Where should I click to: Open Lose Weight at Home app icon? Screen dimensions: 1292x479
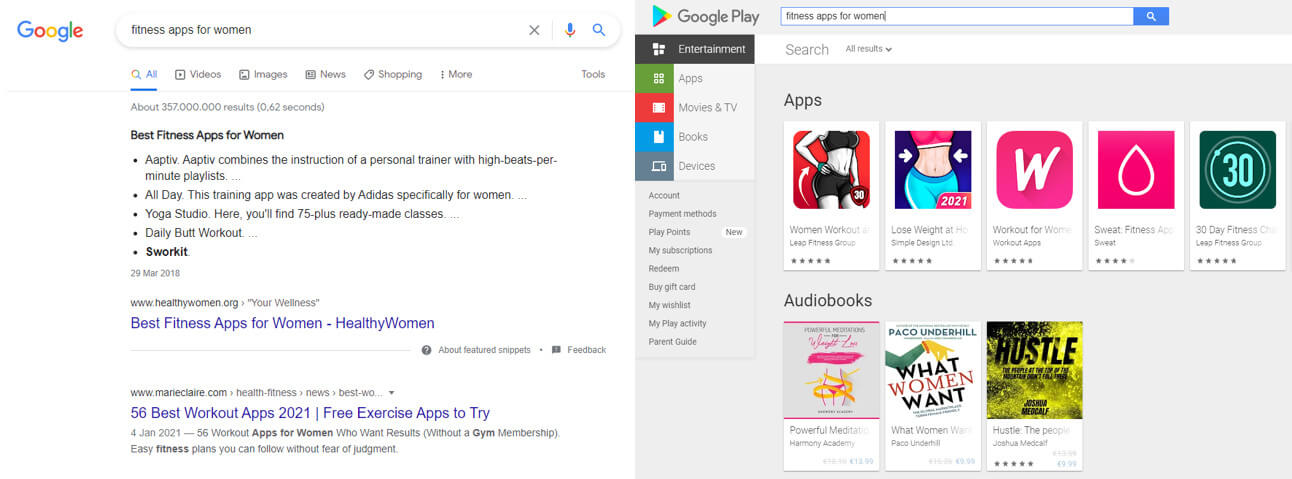pyautogui.click(x=933, y=169)
